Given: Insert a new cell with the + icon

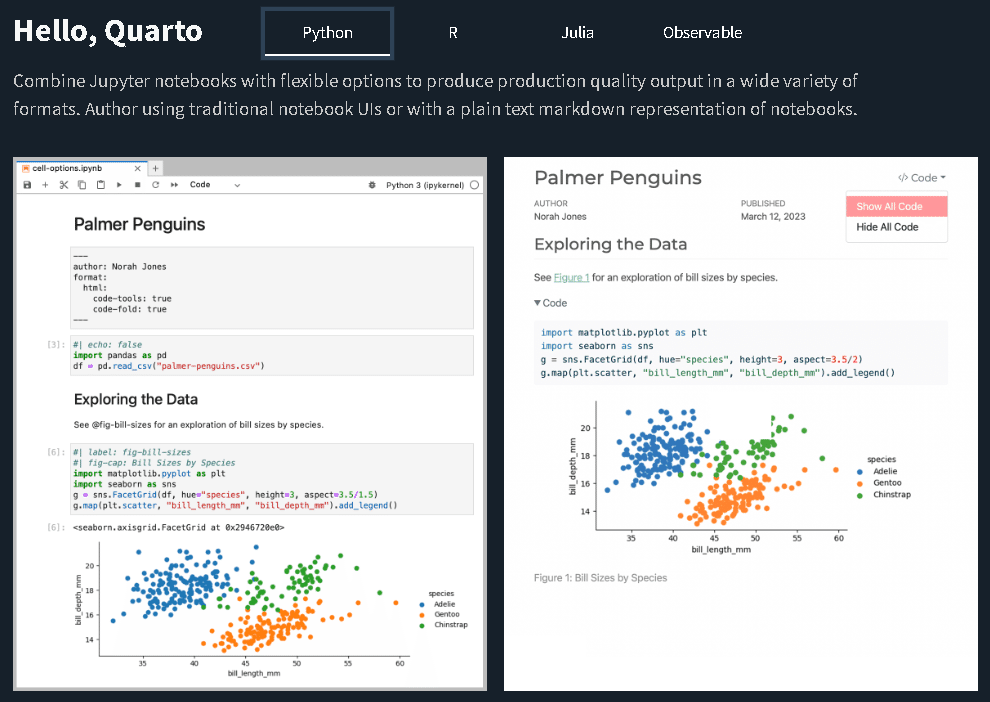Looking at the screenshot, I should [45, 184].
